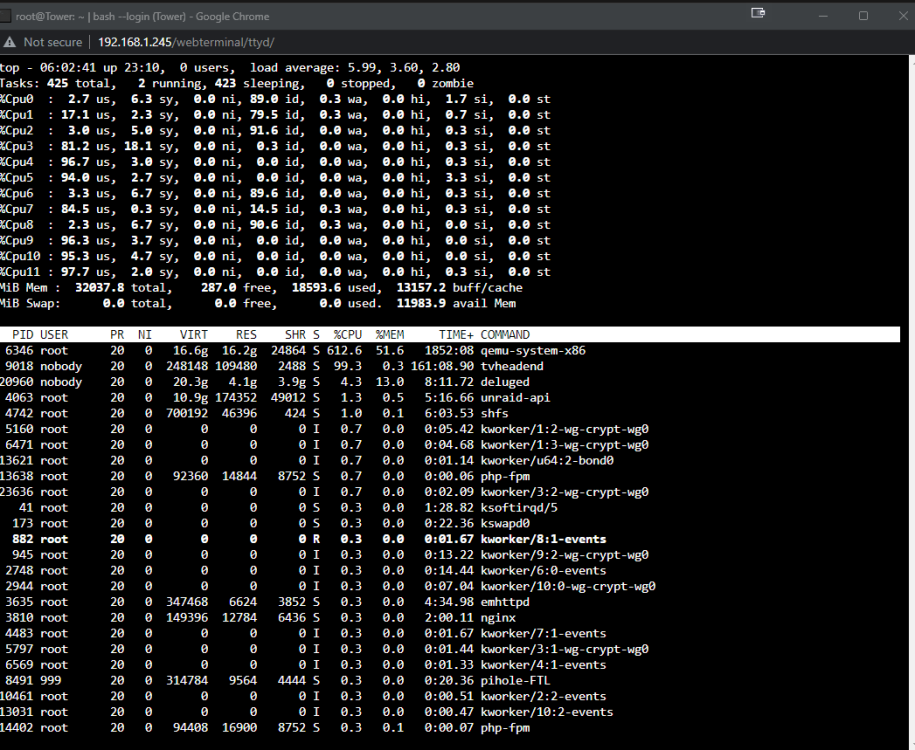Click kworker/9:2-wg-crypt-wg0 command
The image size is (915, 750).
564,555
